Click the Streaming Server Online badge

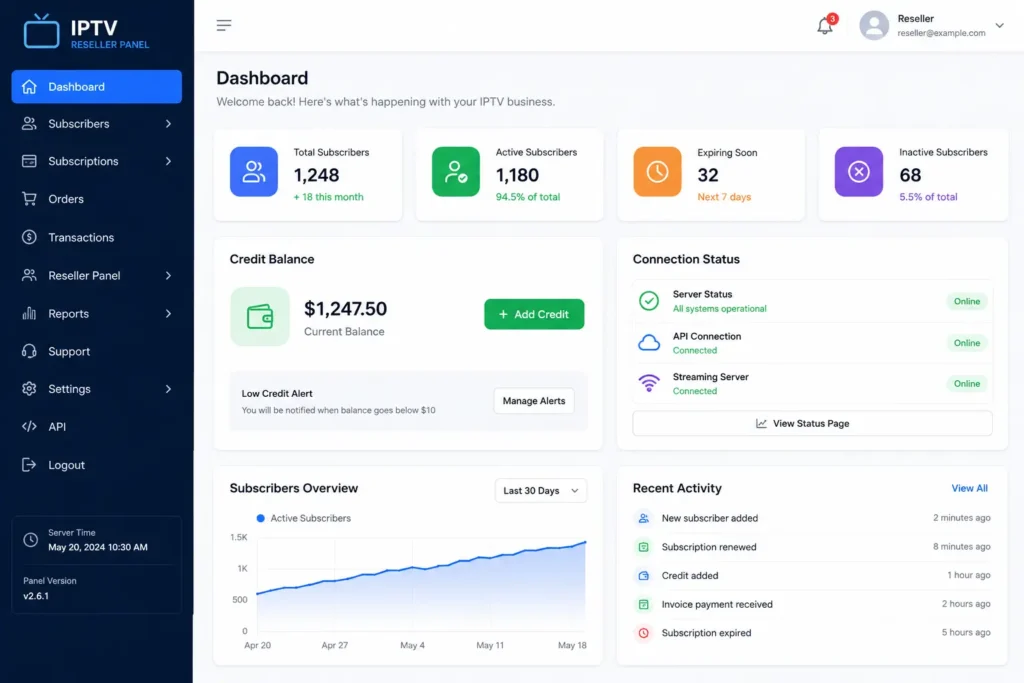(967, 383)
